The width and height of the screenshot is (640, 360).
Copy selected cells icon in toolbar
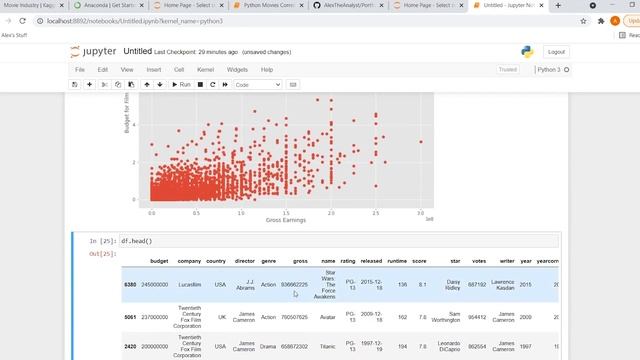point(118,84)
